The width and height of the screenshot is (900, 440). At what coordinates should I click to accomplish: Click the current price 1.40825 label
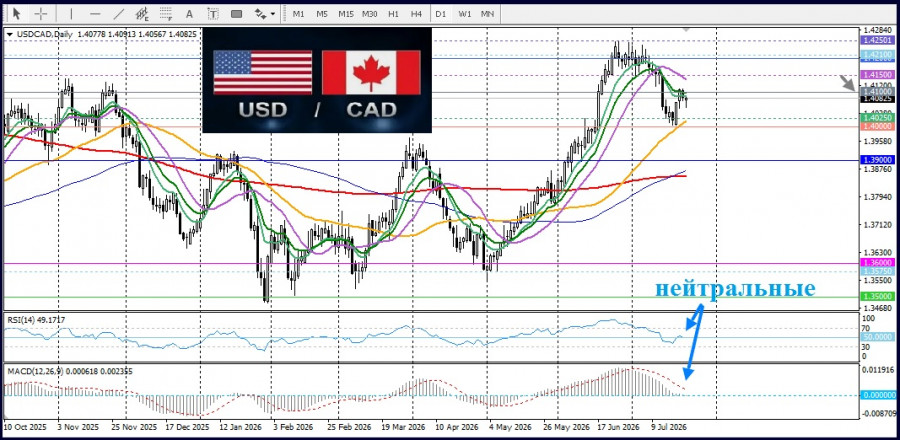pyautogui.click(x=878, y=98)
